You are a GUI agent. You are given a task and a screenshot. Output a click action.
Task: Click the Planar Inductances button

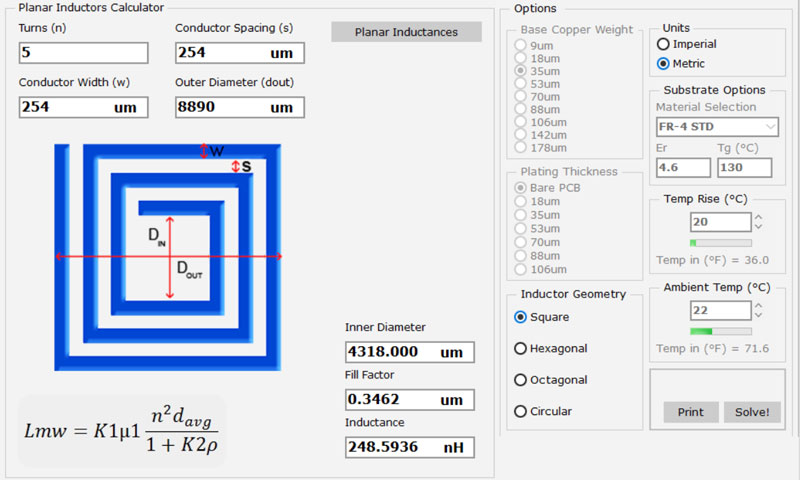[x=406, y=32]
